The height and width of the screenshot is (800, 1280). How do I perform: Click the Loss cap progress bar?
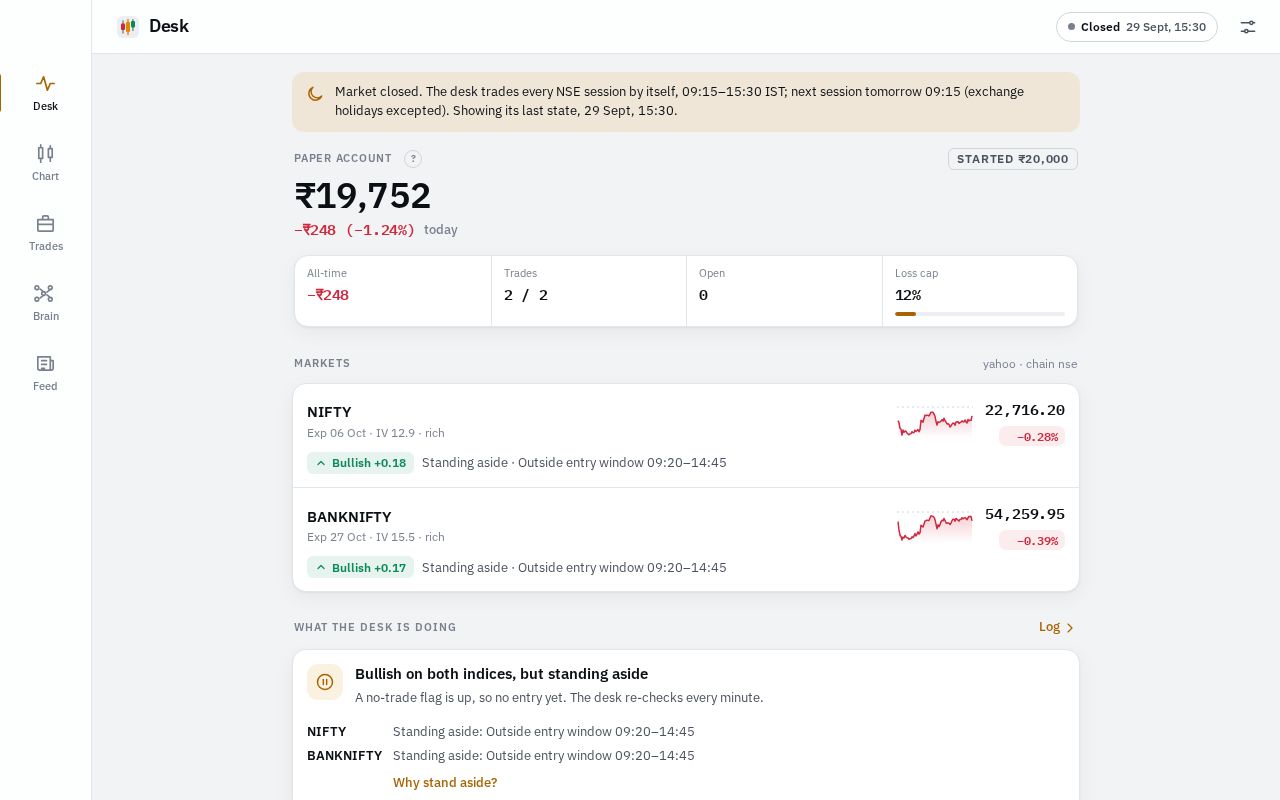click(x=980, y=314)
